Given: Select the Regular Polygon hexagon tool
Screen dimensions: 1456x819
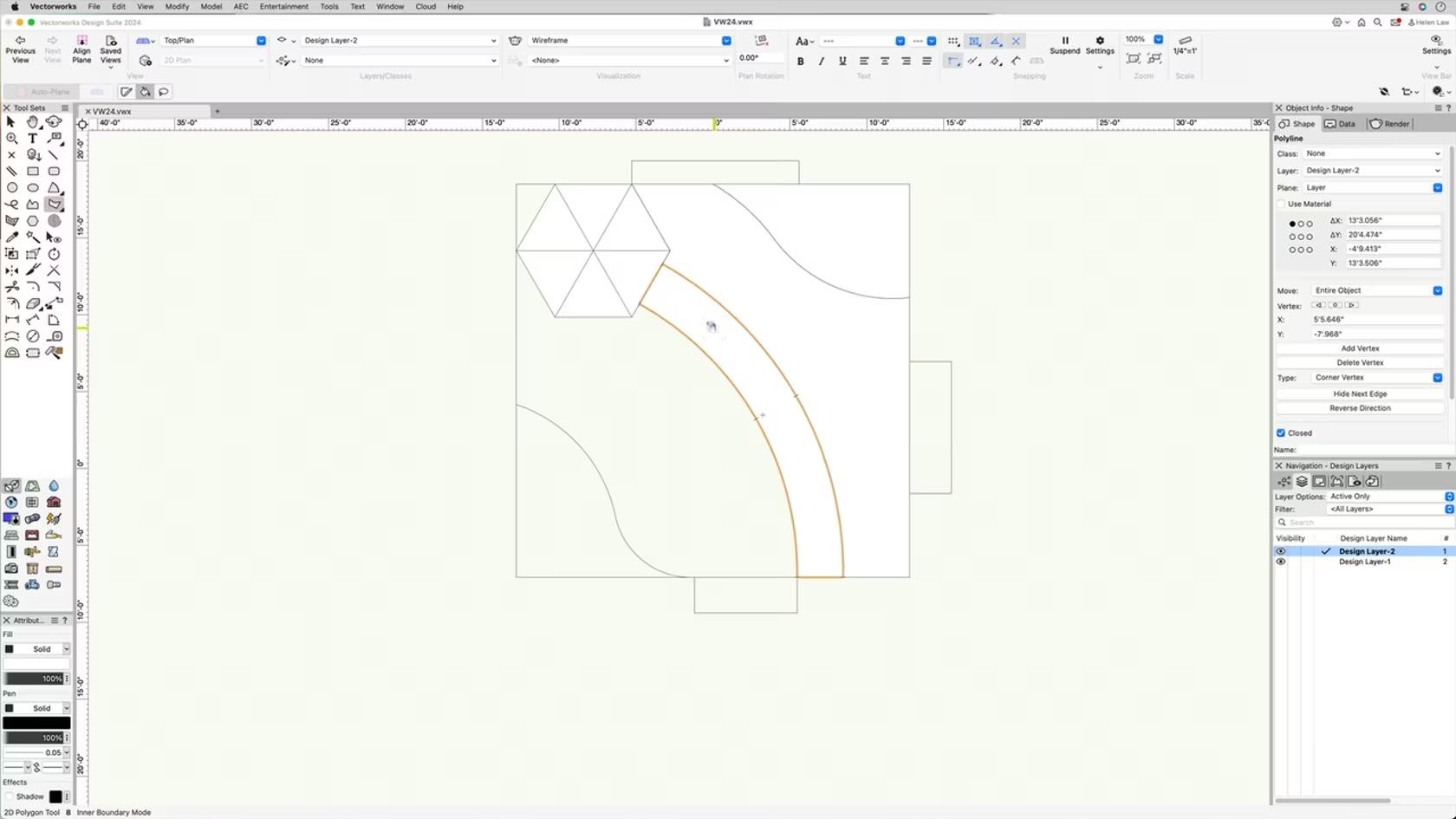Looking at the screenshot, I should (33, 221).
